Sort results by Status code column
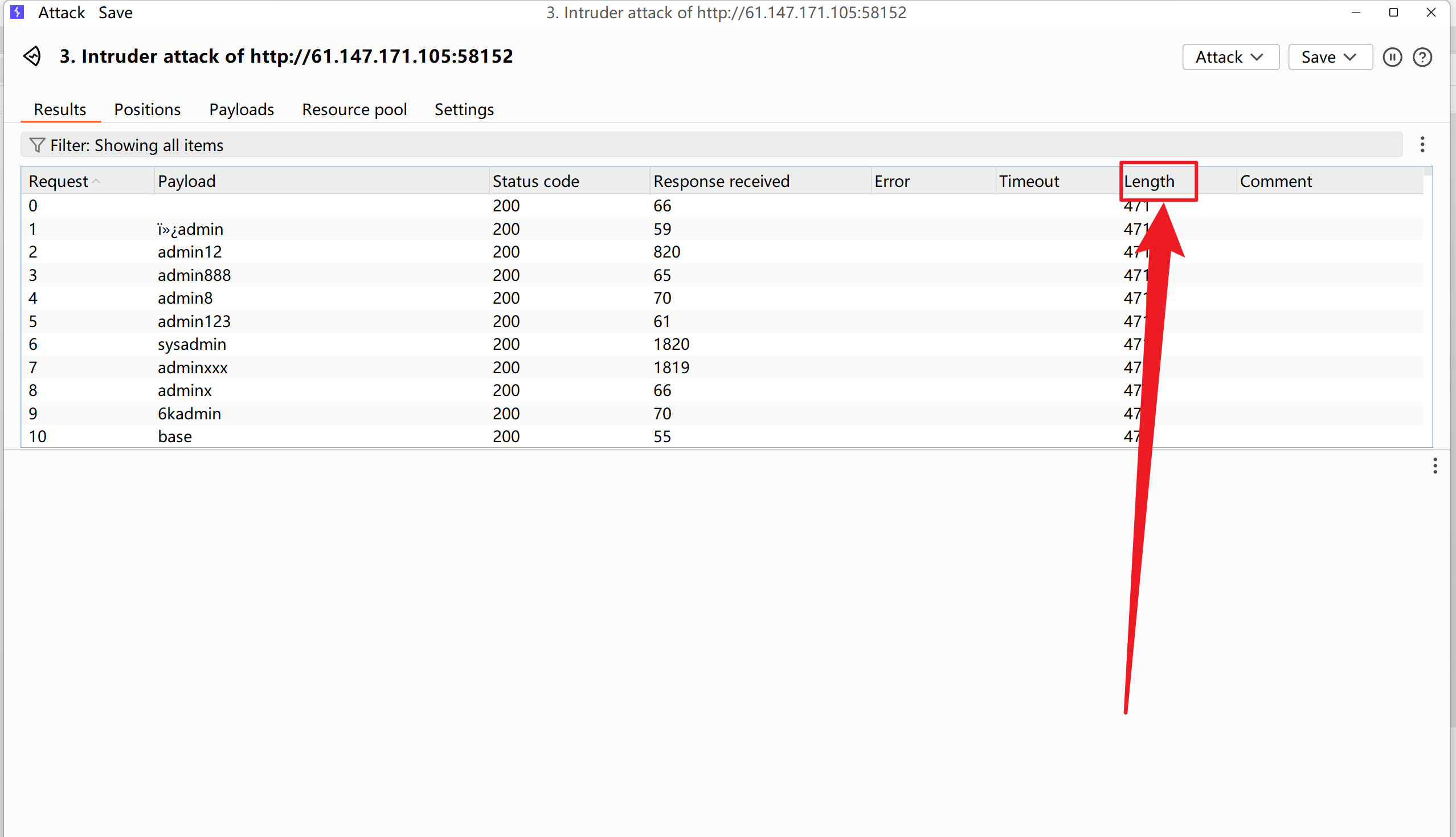The image size is (1456, 837). [x=535, y=181]
